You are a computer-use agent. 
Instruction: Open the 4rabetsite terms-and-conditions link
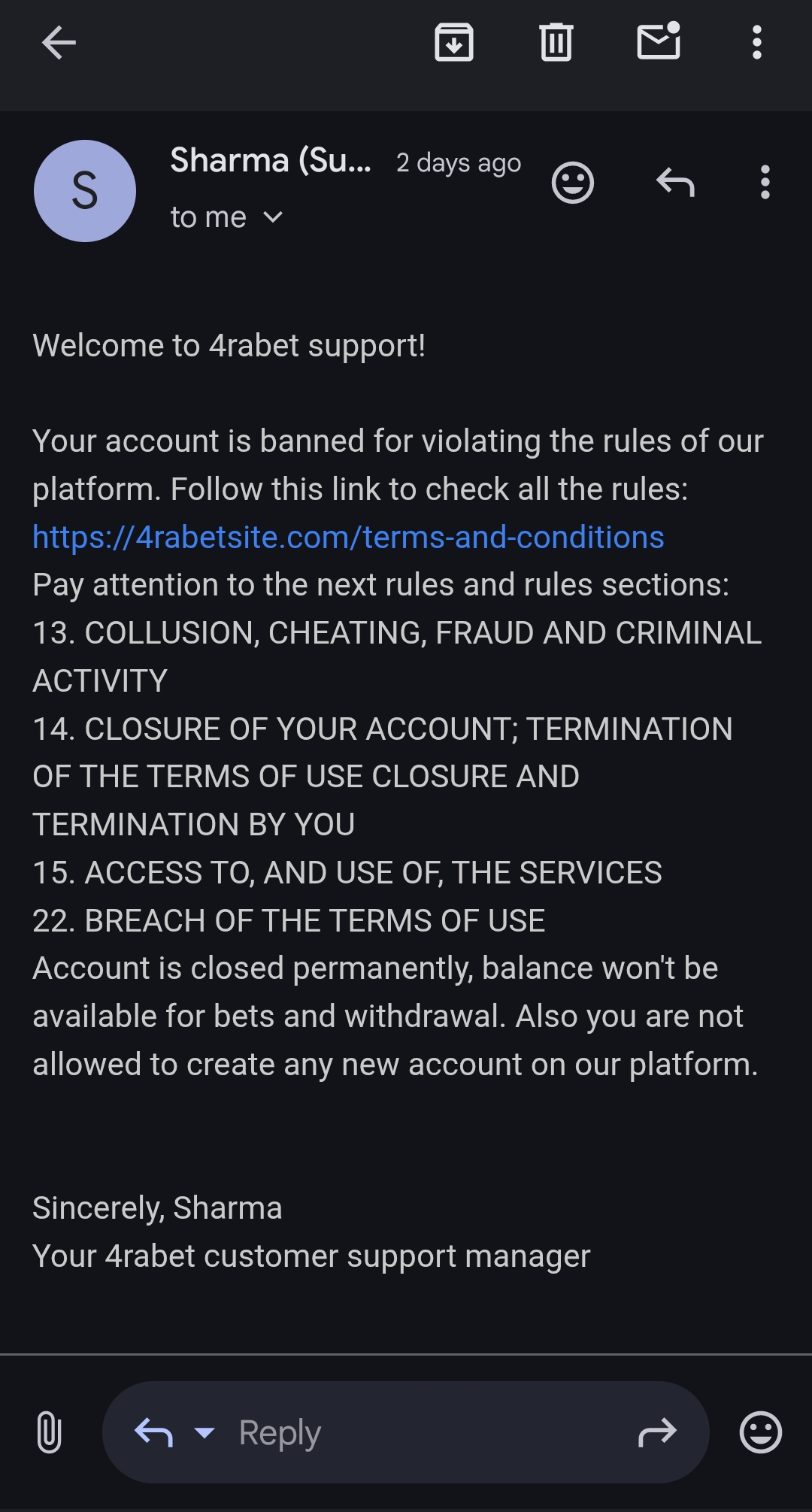pos(348,537)
